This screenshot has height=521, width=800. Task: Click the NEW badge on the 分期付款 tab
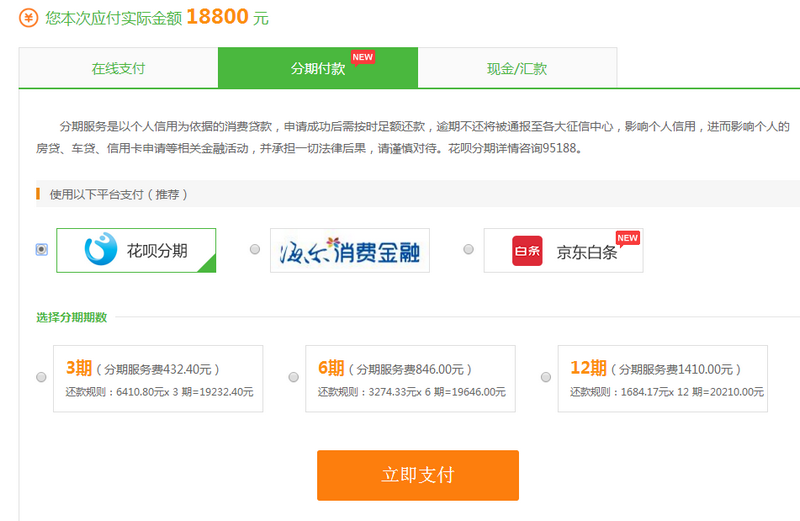pos(362,57)
